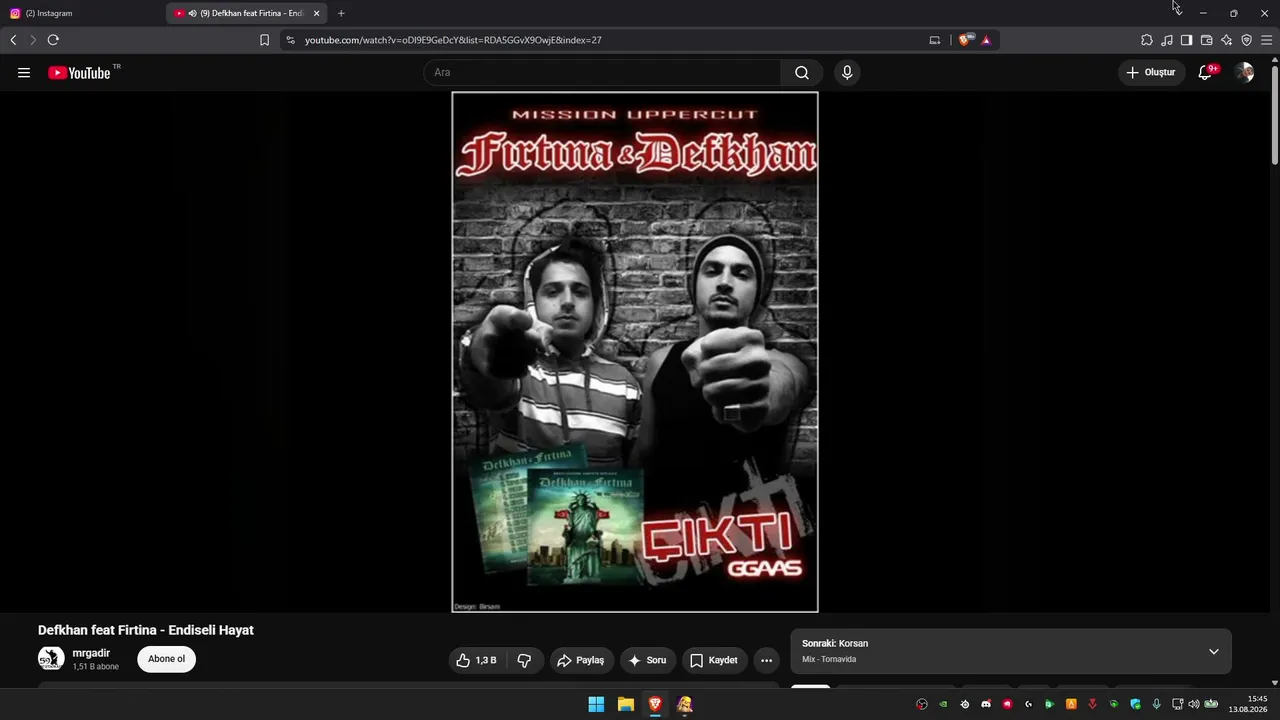Click the 1,51 B abone subscriber count
Image resolution: width=1280 pixels, height=720 pixels.
point(95,666)
